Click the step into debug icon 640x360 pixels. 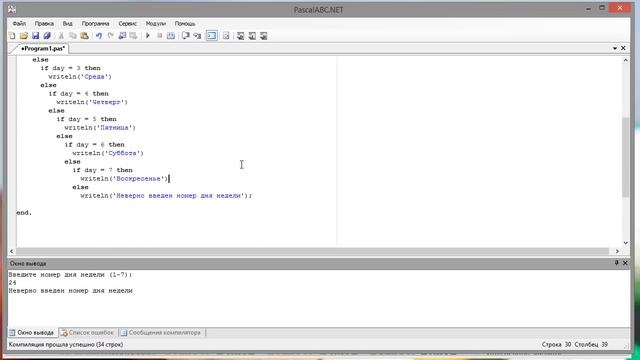[198, 36]
